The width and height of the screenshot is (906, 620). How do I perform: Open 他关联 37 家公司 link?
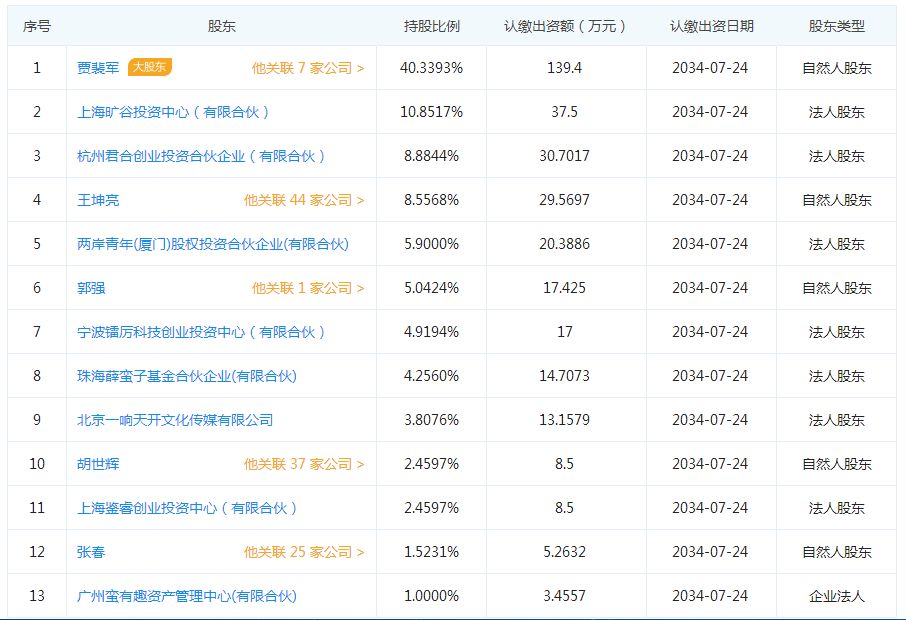coord(304,464)
